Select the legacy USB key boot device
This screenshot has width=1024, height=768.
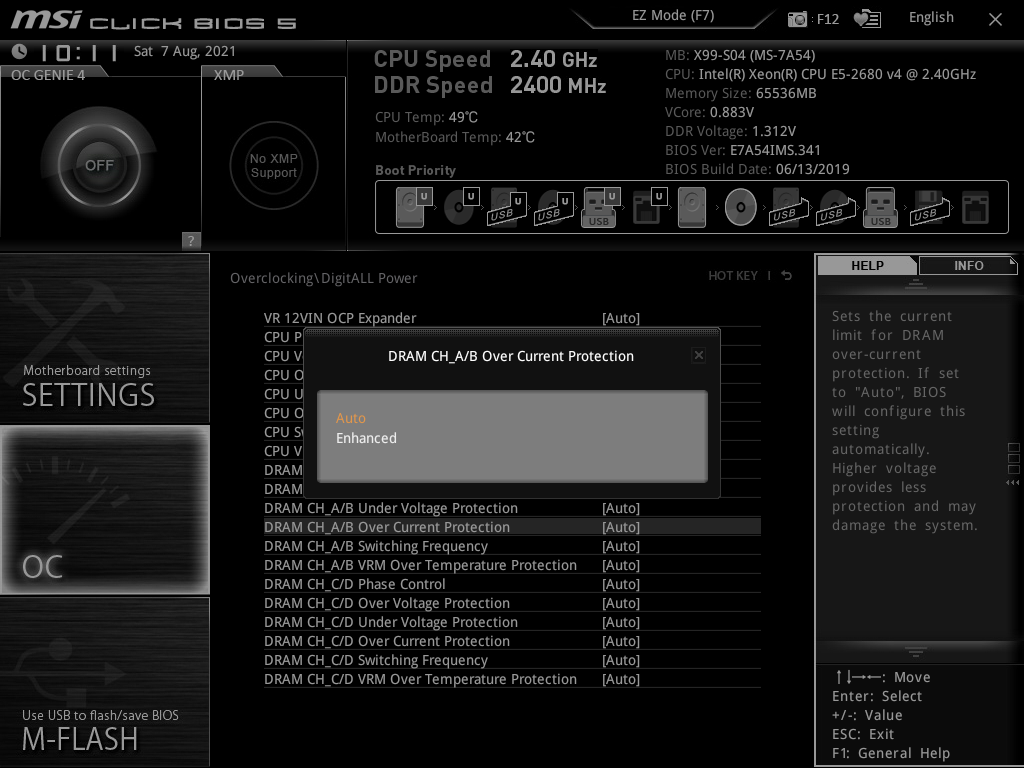click(x=880, y=207)
